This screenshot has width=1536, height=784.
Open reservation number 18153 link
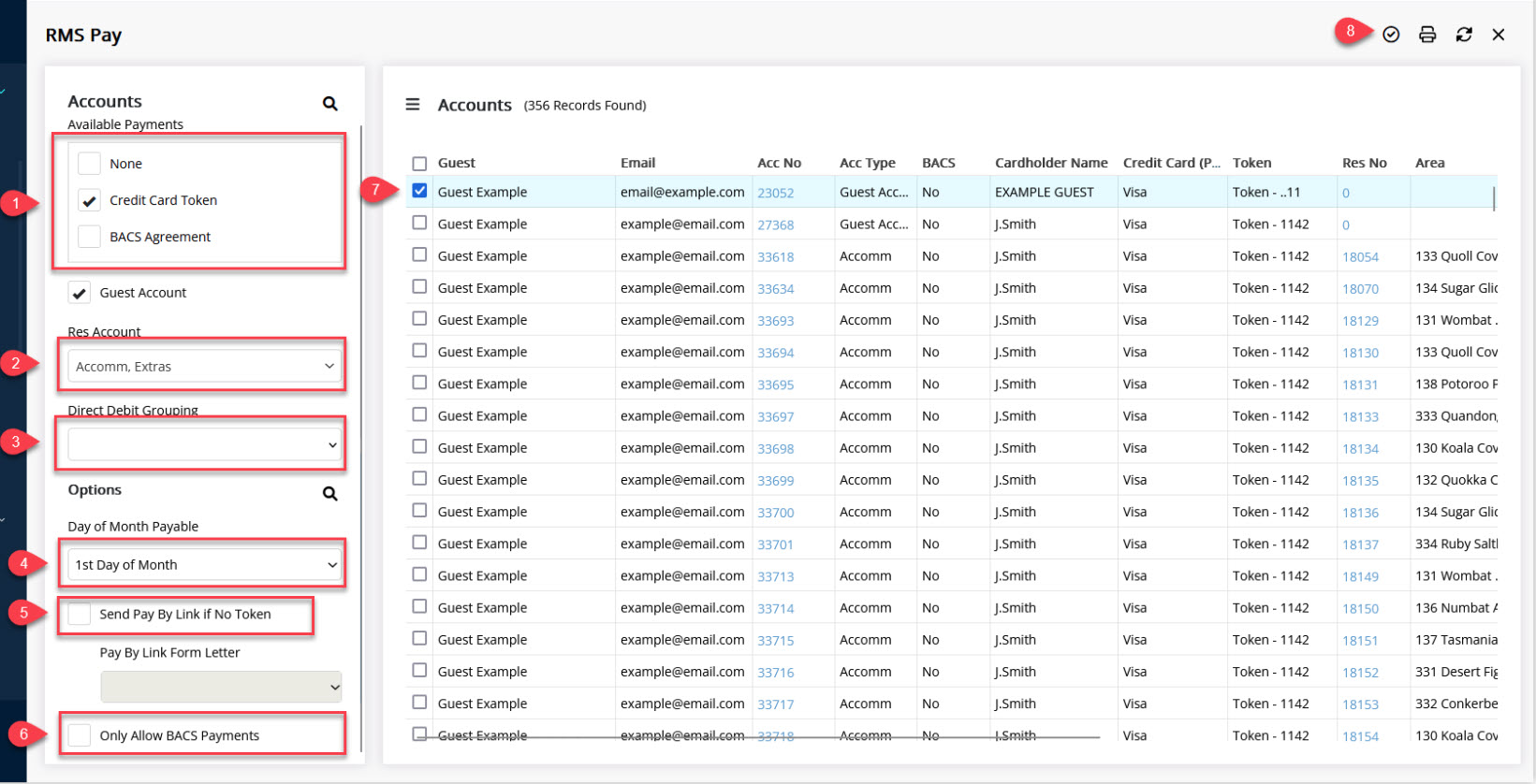(x=1360, y=704)
